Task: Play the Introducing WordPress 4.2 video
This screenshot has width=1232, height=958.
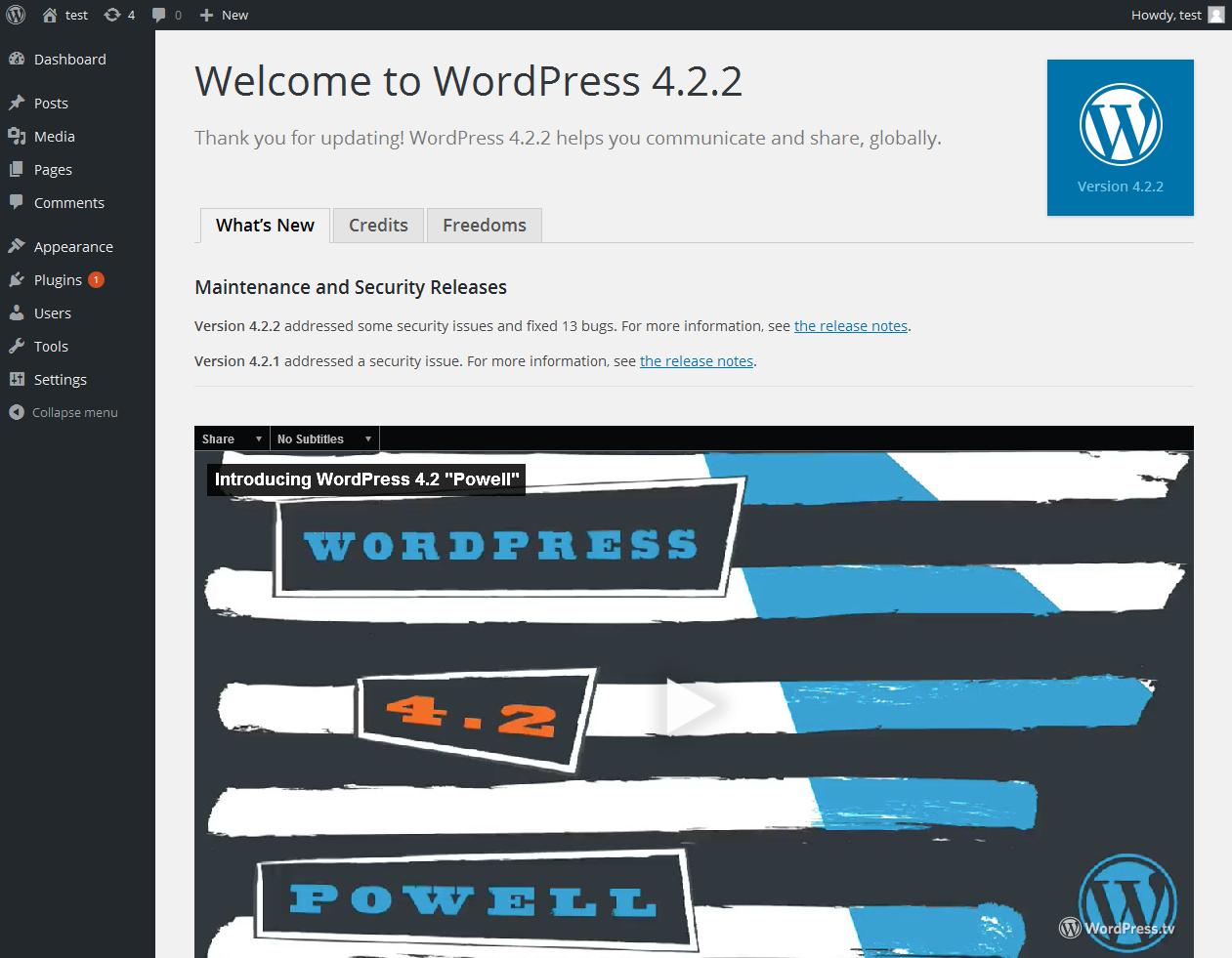Action: [x=692, y=705]
